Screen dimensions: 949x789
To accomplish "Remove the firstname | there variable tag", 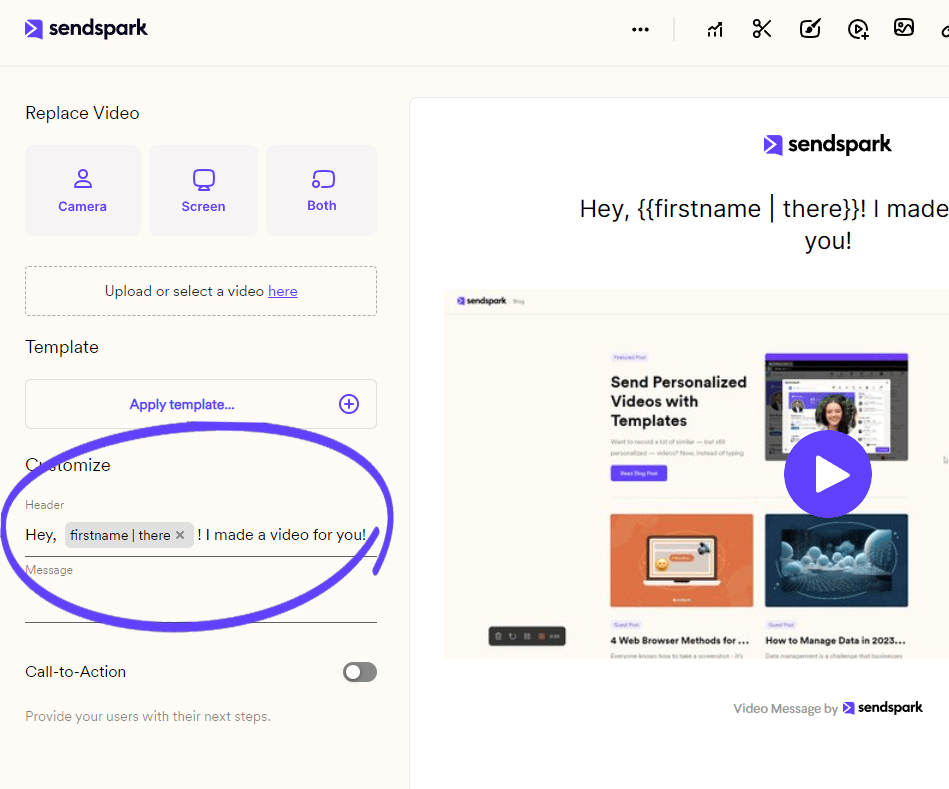I will click(x=180, y=535).
